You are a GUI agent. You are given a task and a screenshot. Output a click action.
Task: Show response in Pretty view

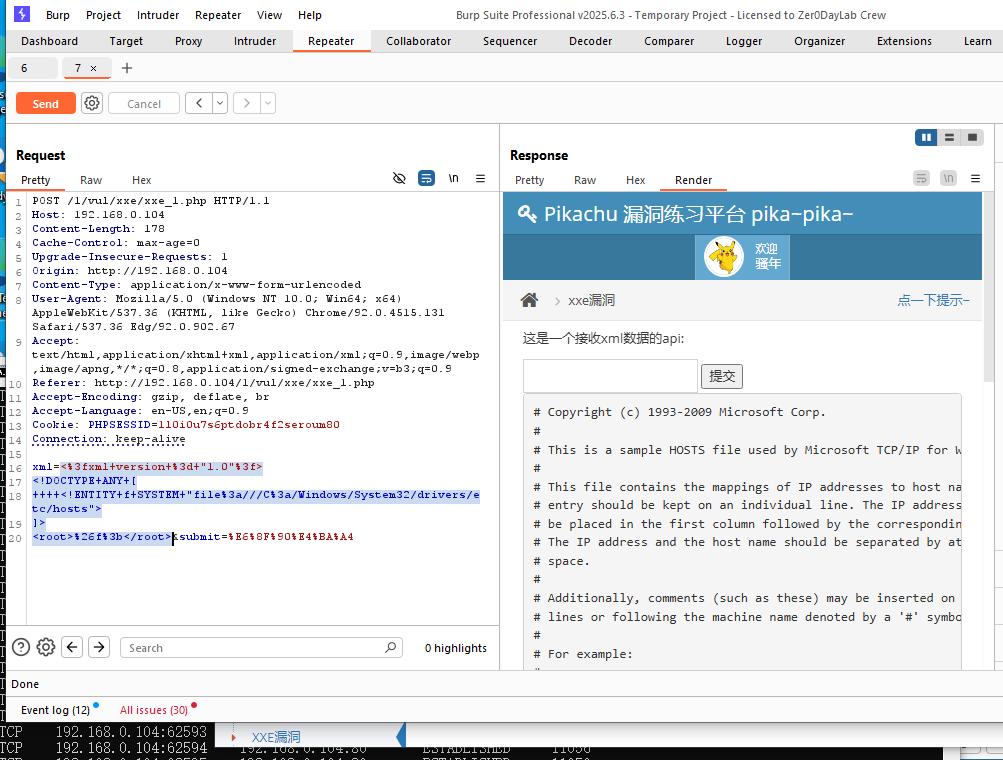click(530, 180)
